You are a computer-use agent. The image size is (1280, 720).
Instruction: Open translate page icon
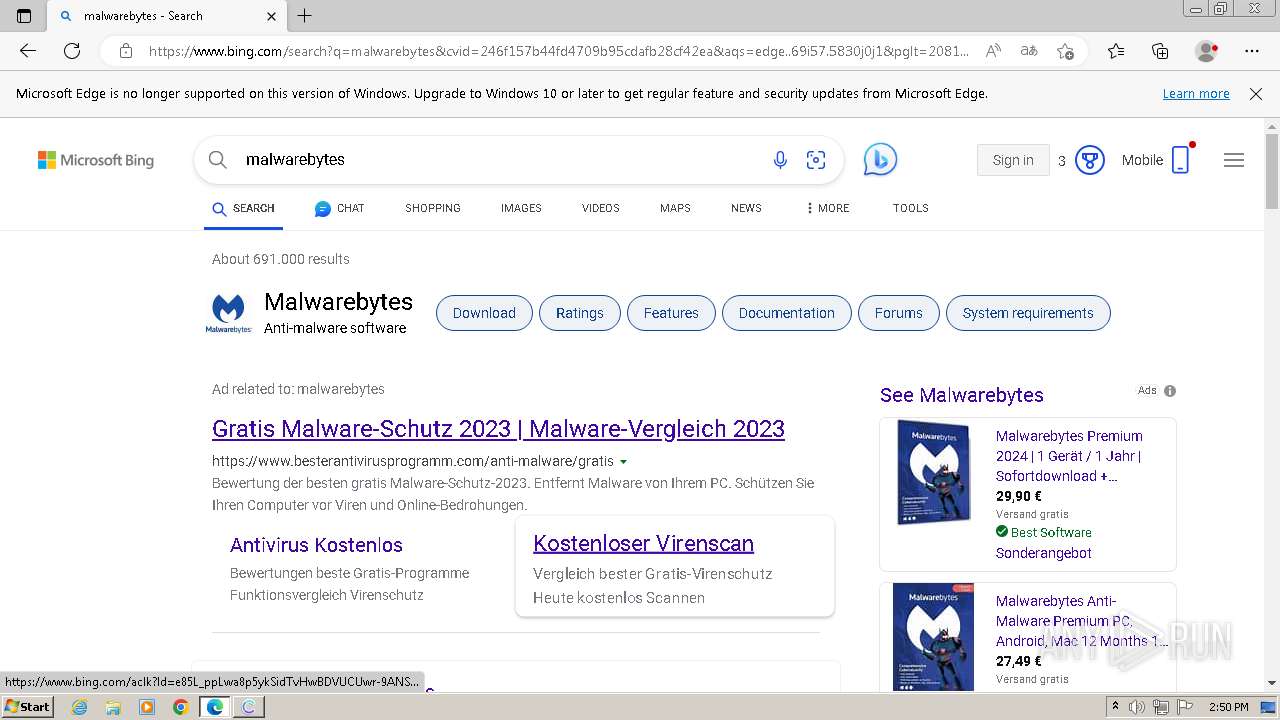click(x=1028, y=51)
